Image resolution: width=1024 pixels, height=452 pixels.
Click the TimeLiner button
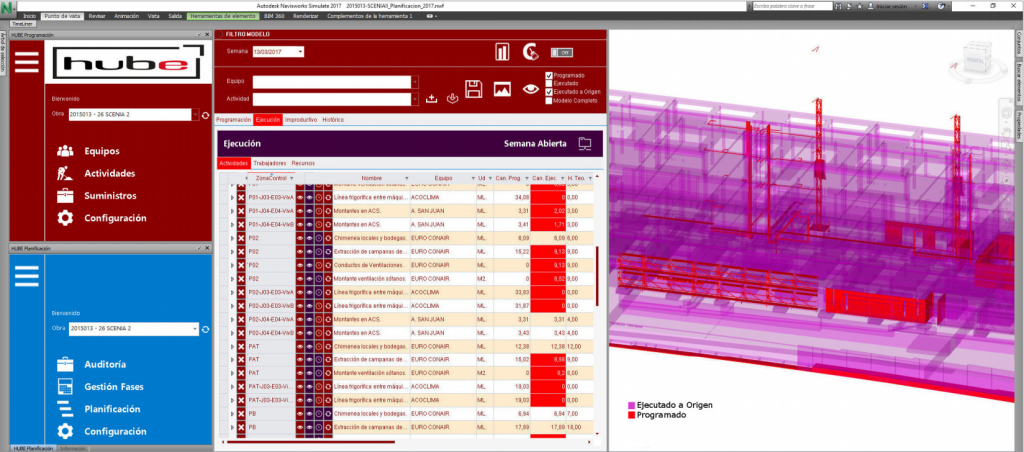click(x=23, y=24)
